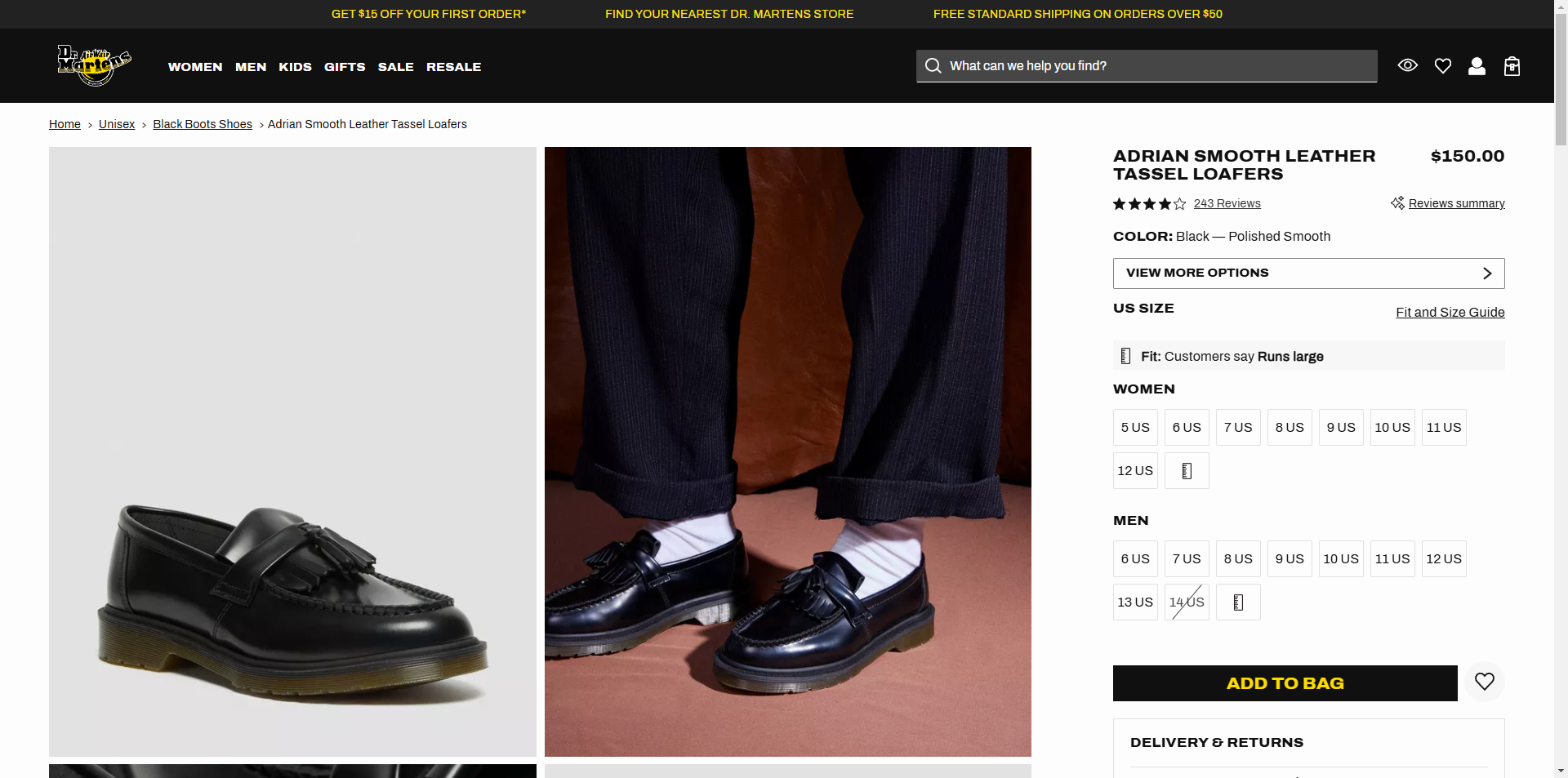Click Add to Bag button
This screenshot has height=778, width=1568.
(x=1285, y=683)
